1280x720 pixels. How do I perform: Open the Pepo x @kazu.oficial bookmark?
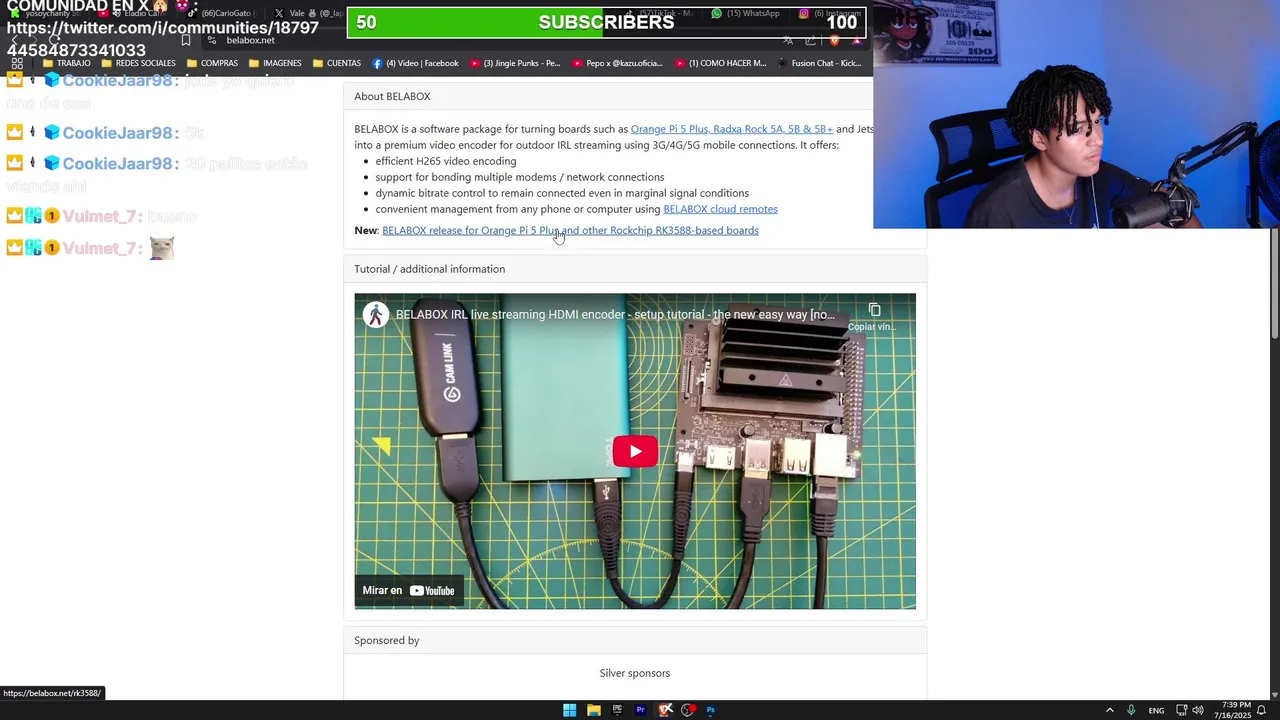(618, 63)
